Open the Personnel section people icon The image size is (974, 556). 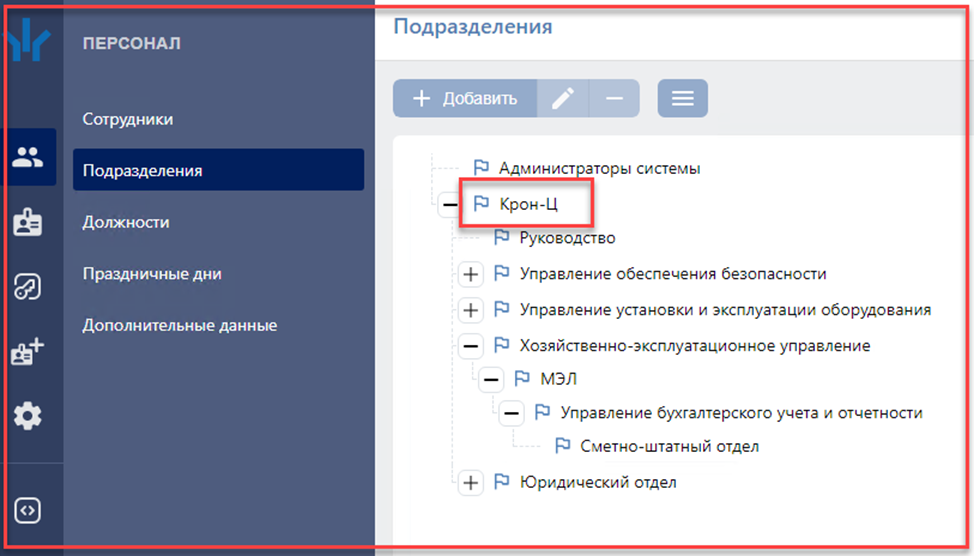[28, 157]
